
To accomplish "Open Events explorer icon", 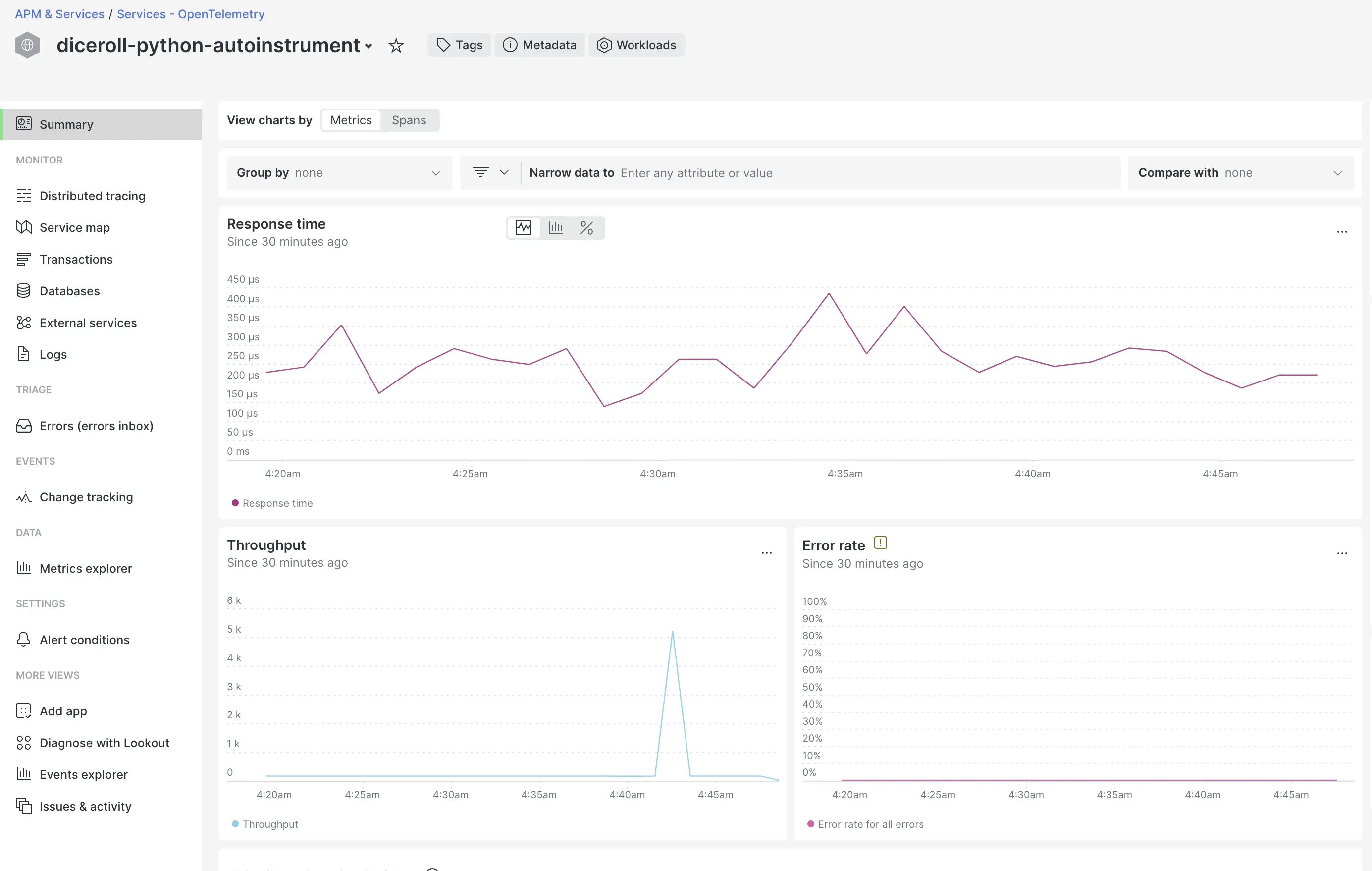I will tap(23, 774).
